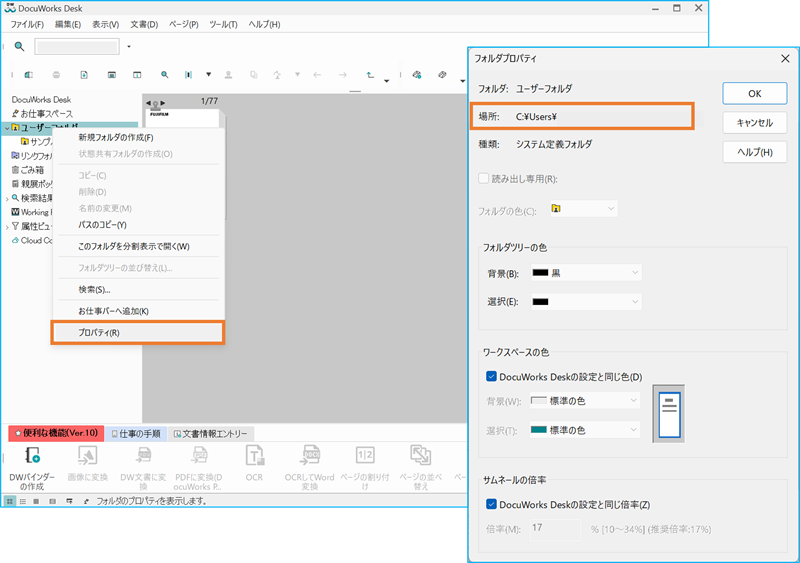Open the folder tree 背景(B) color dropdown
This screenshot has width=800, height=563.
586,273
